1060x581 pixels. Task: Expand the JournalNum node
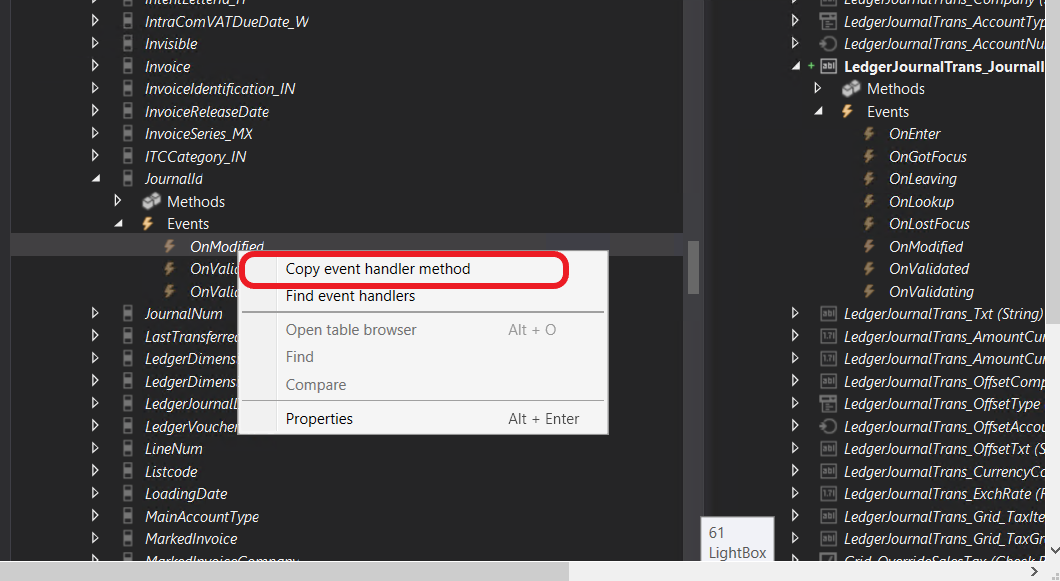94,313
